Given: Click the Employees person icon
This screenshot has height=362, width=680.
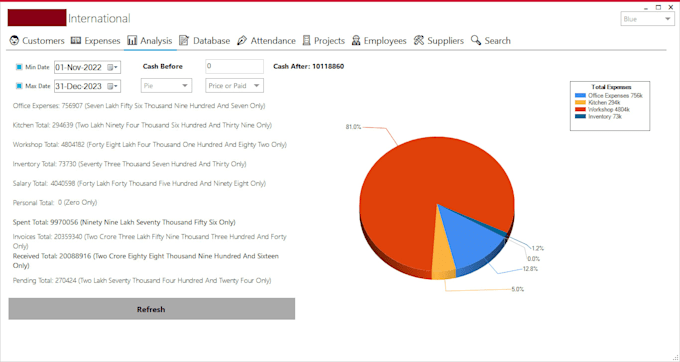Looking at the screenshot, I should coord(356,41).
